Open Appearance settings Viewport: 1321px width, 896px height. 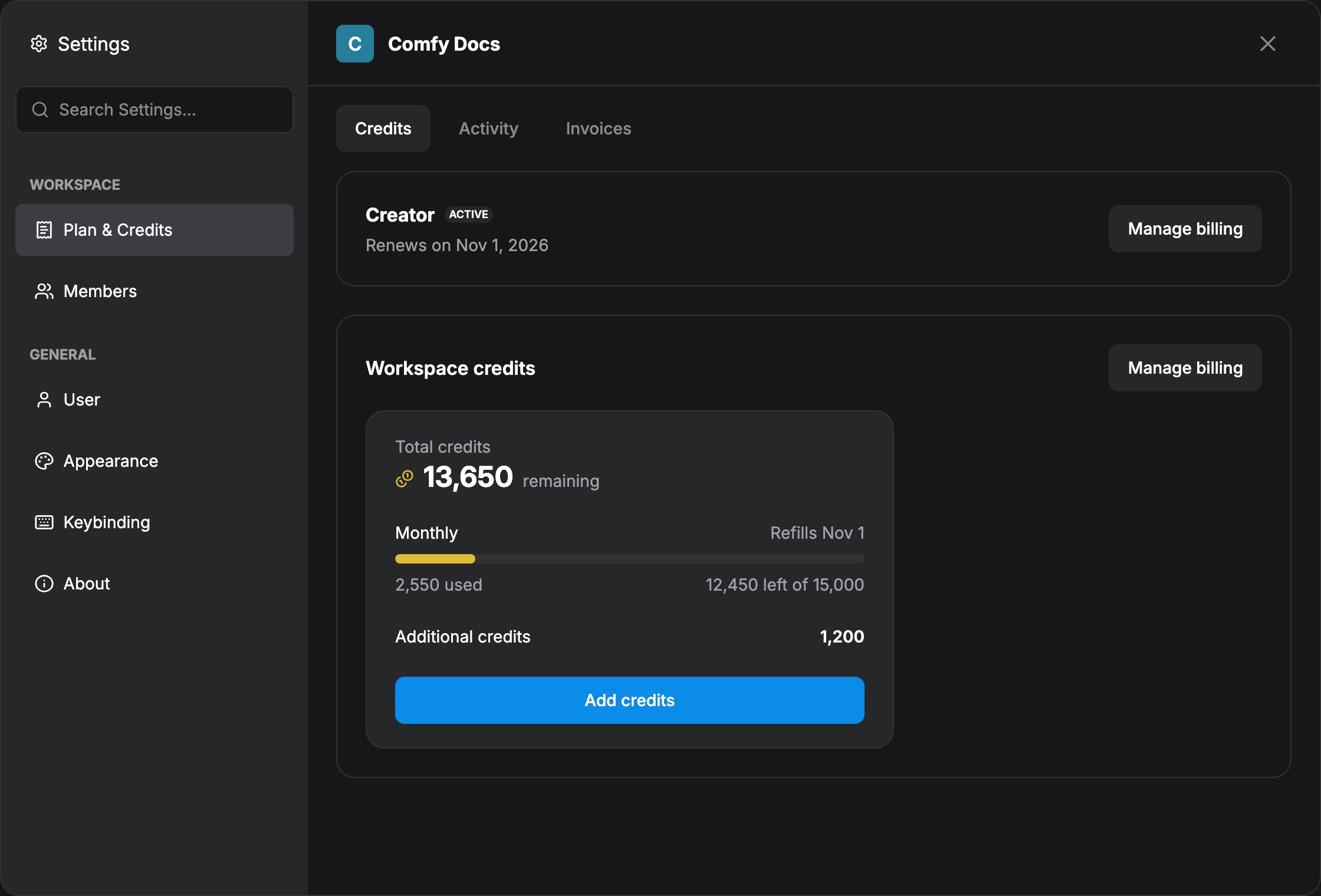pyautogui.click(x=155, y=461)
